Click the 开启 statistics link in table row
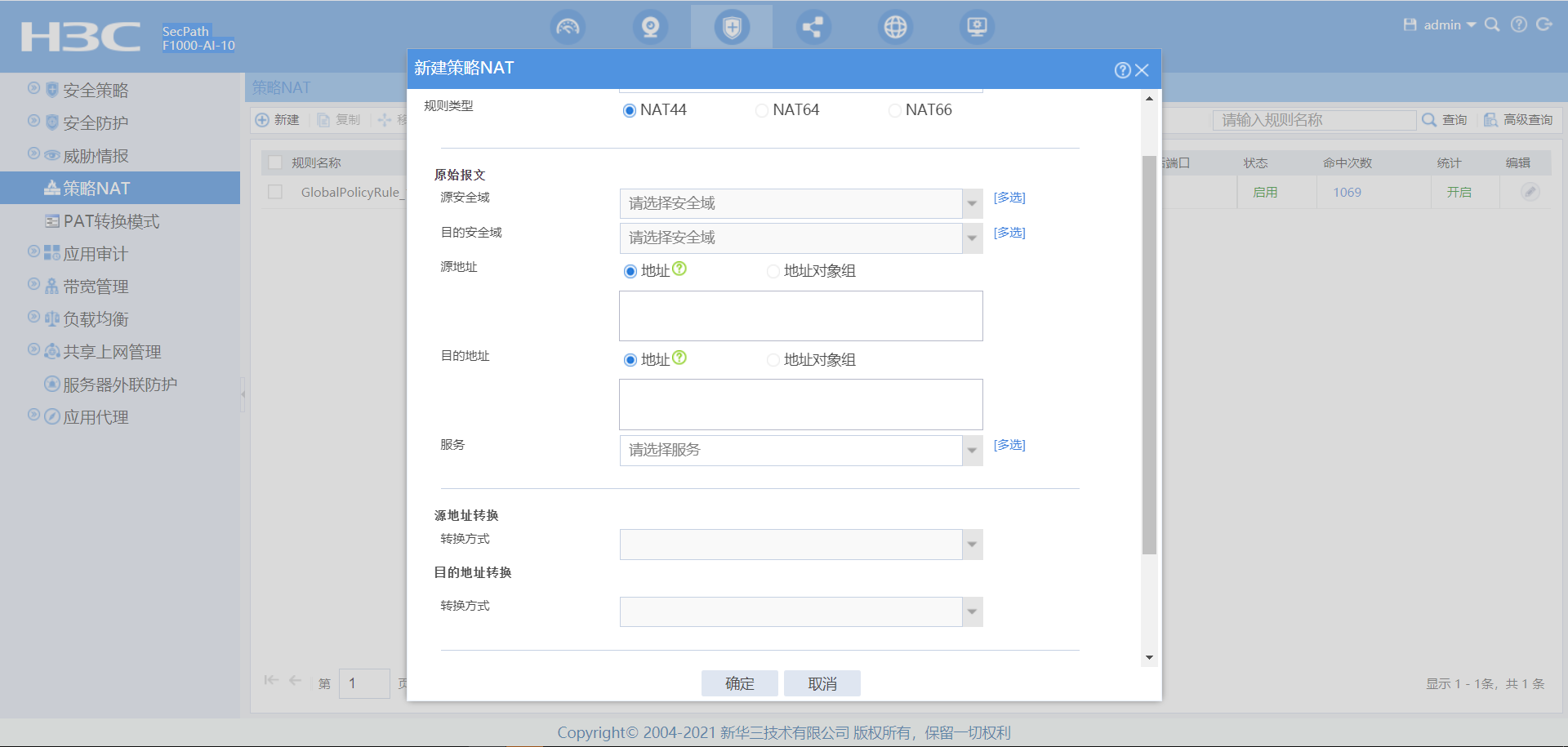The height and width of the screenshot is (747, 1568). point(1459,192)
